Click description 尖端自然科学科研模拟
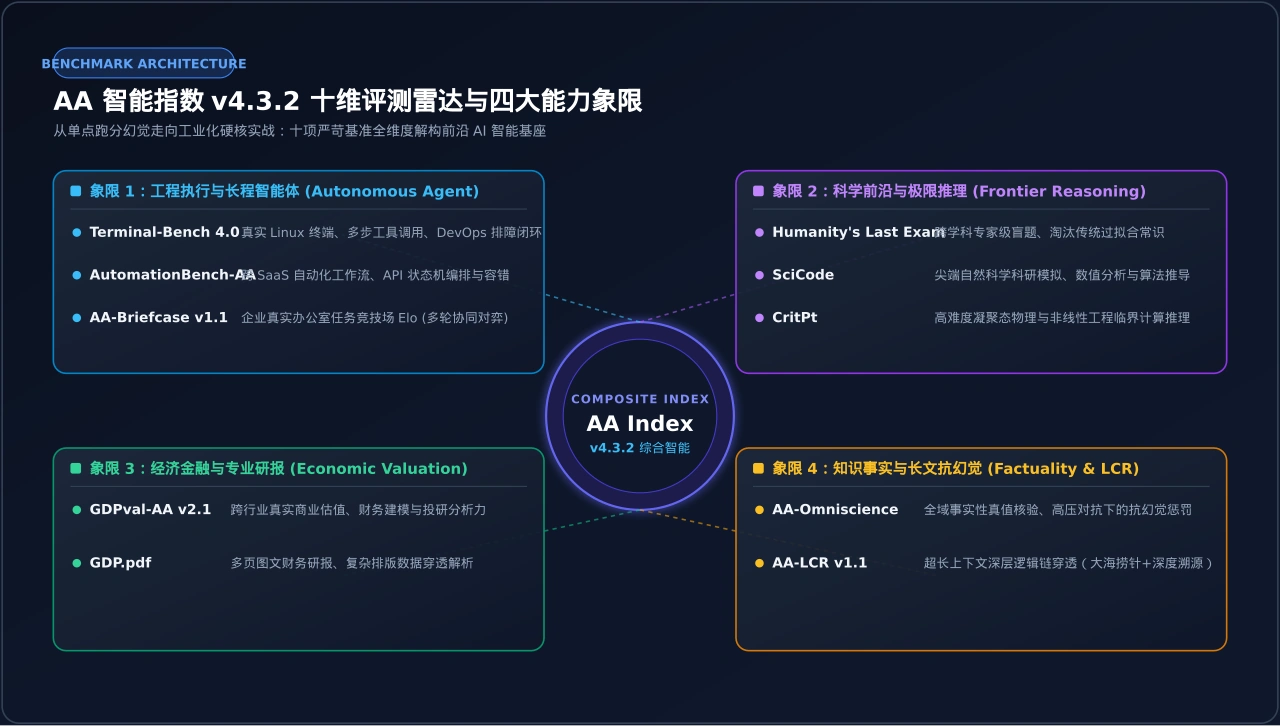 click(1062, 275)
